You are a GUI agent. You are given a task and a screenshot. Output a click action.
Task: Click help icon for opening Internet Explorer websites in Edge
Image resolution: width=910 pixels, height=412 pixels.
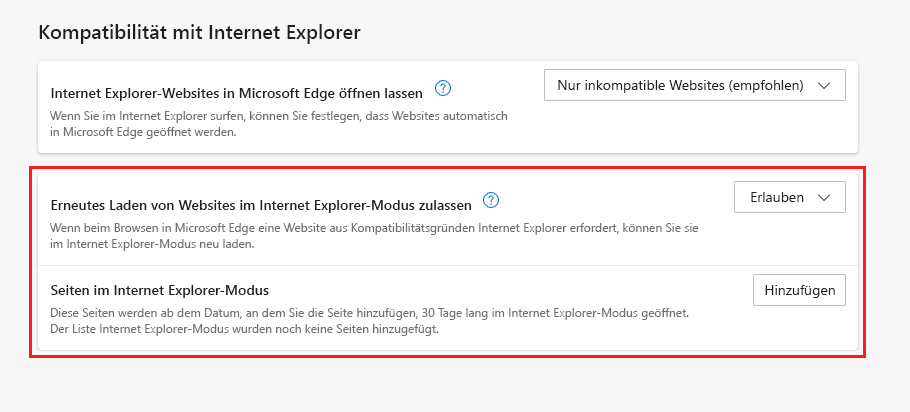coord(444,88)
